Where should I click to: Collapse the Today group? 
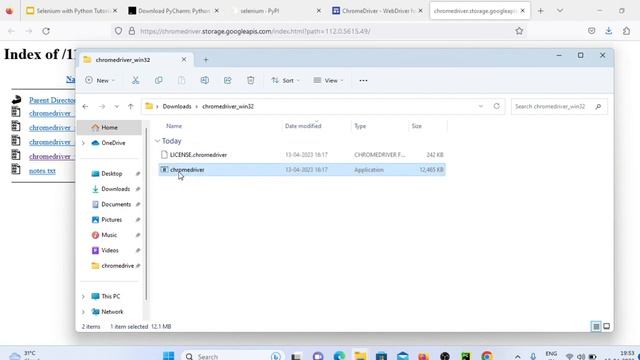pos(157,141)
